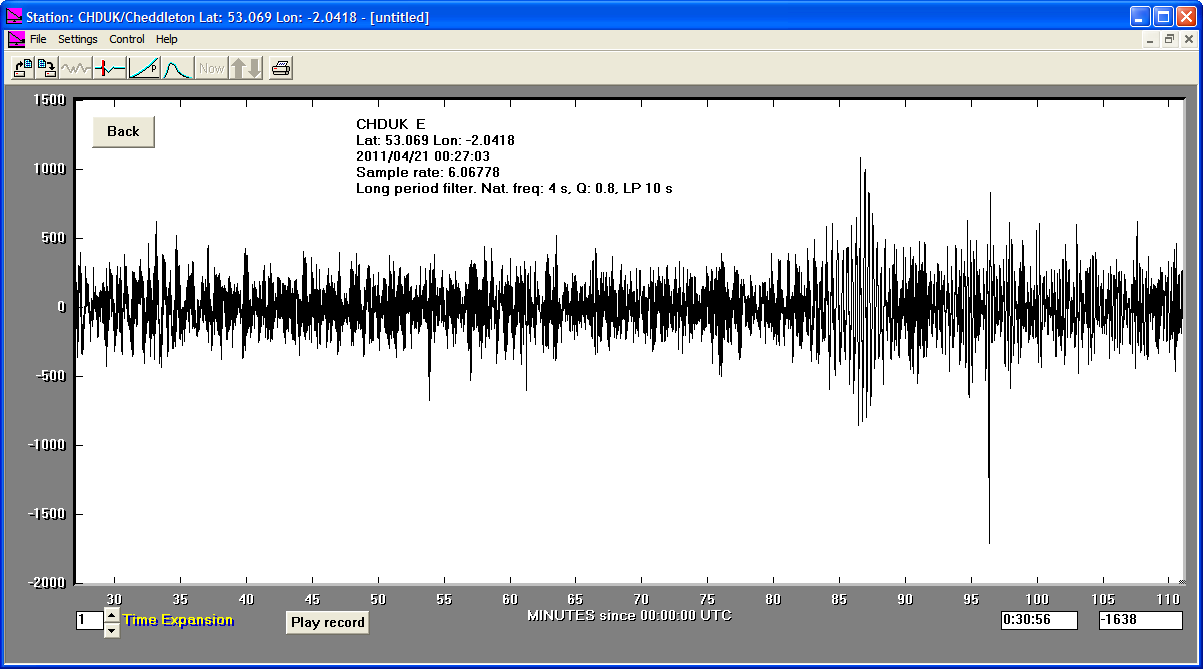
Task: Click the '2011/04/21 00:27:03' date text
Action: [423, 156]
